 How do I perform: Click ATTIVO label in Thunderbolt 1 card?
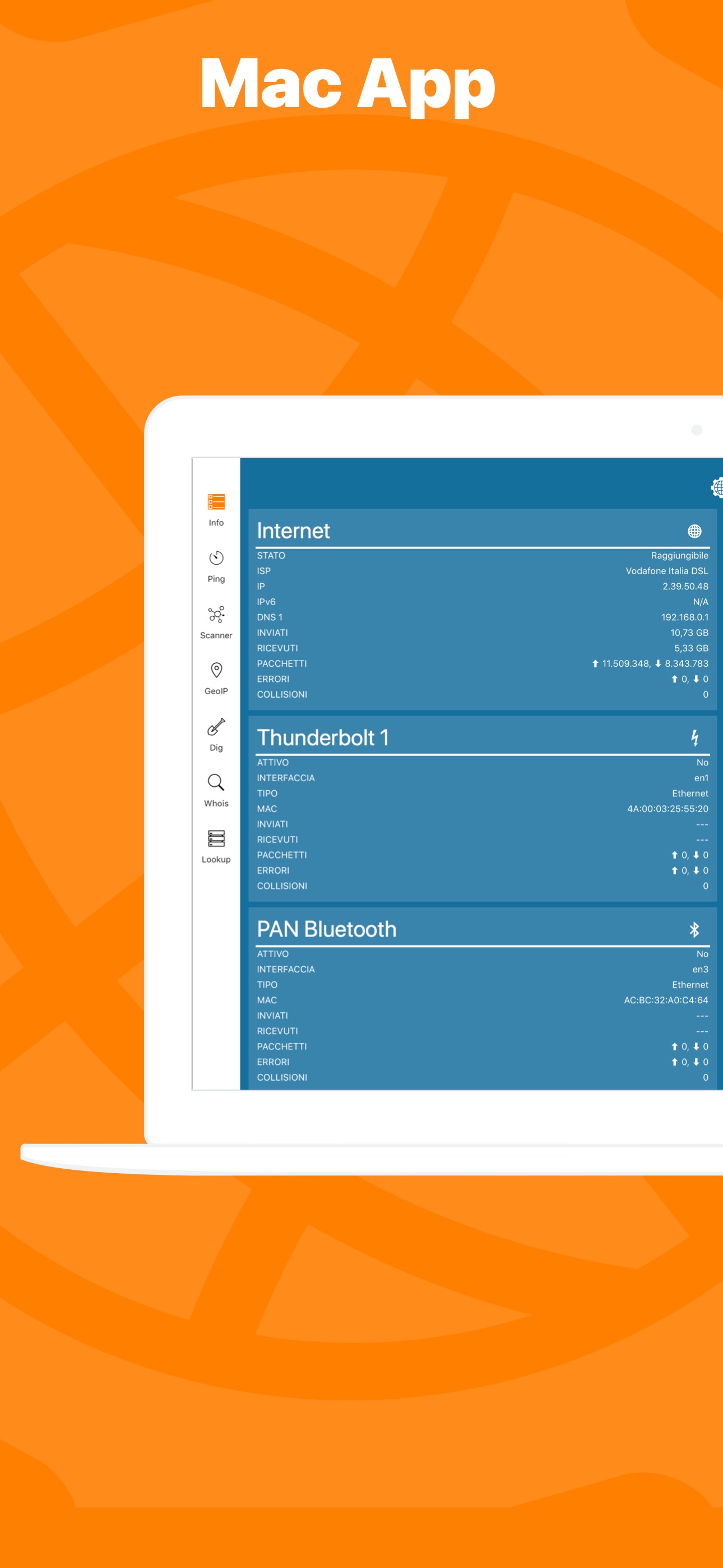[x=272, y=763]
